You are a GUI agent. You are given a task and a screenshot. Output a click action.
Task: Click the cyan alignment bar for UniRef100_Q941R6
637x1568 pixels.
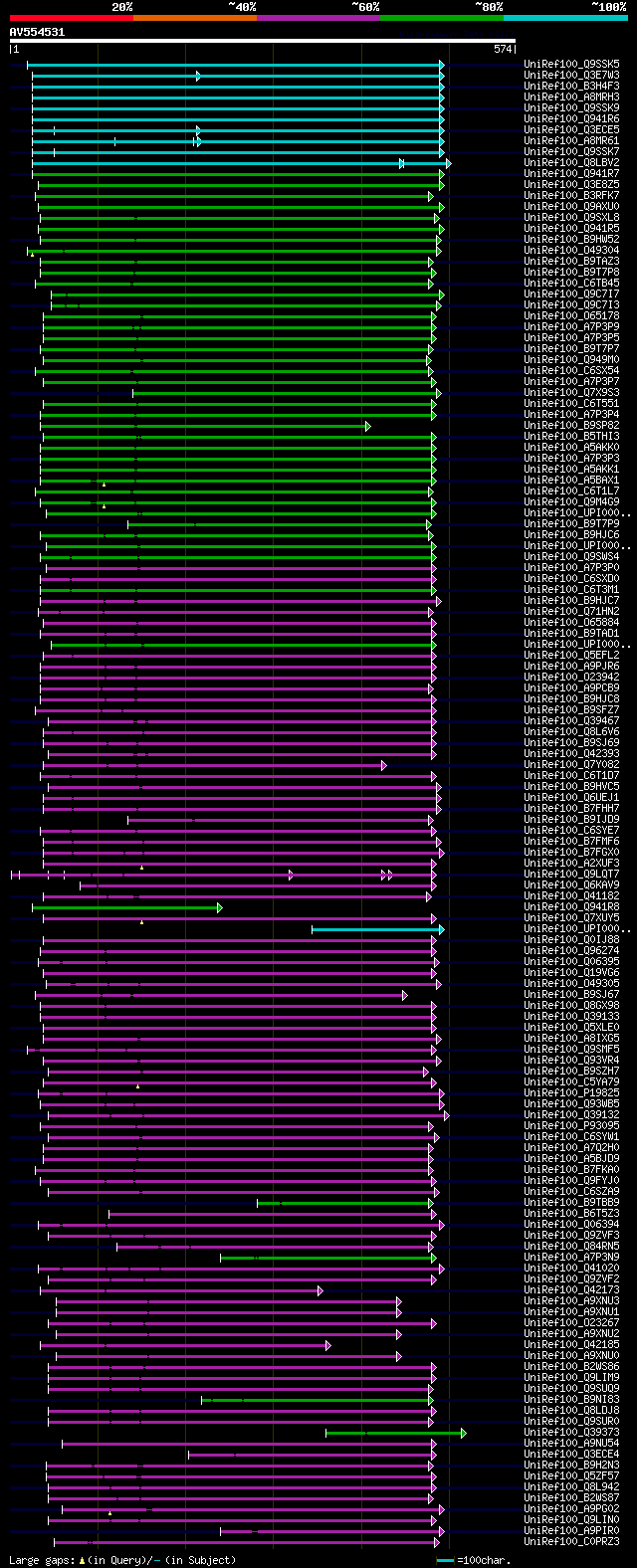237,118
